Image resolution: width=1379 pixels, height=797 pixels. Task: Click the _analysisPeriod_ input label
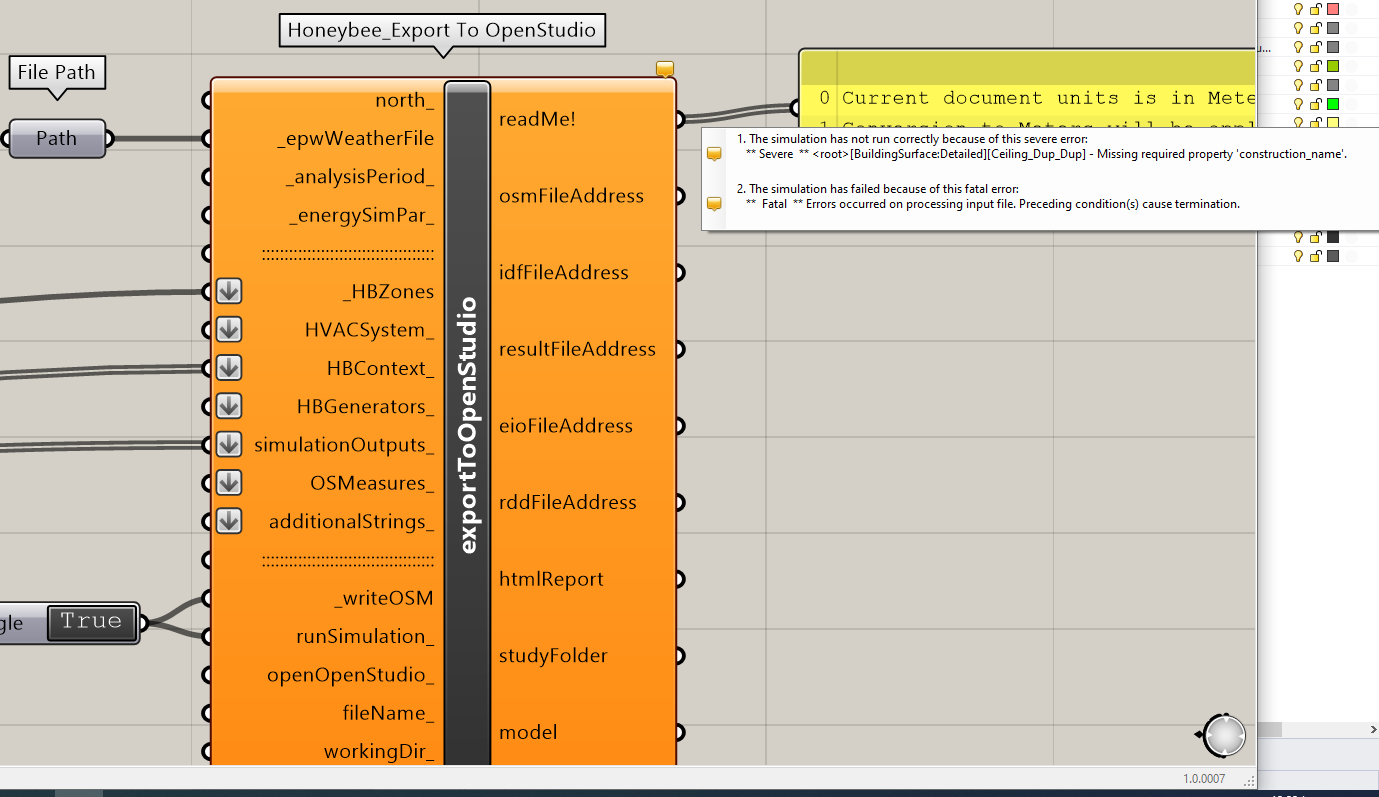coord(360,177)
